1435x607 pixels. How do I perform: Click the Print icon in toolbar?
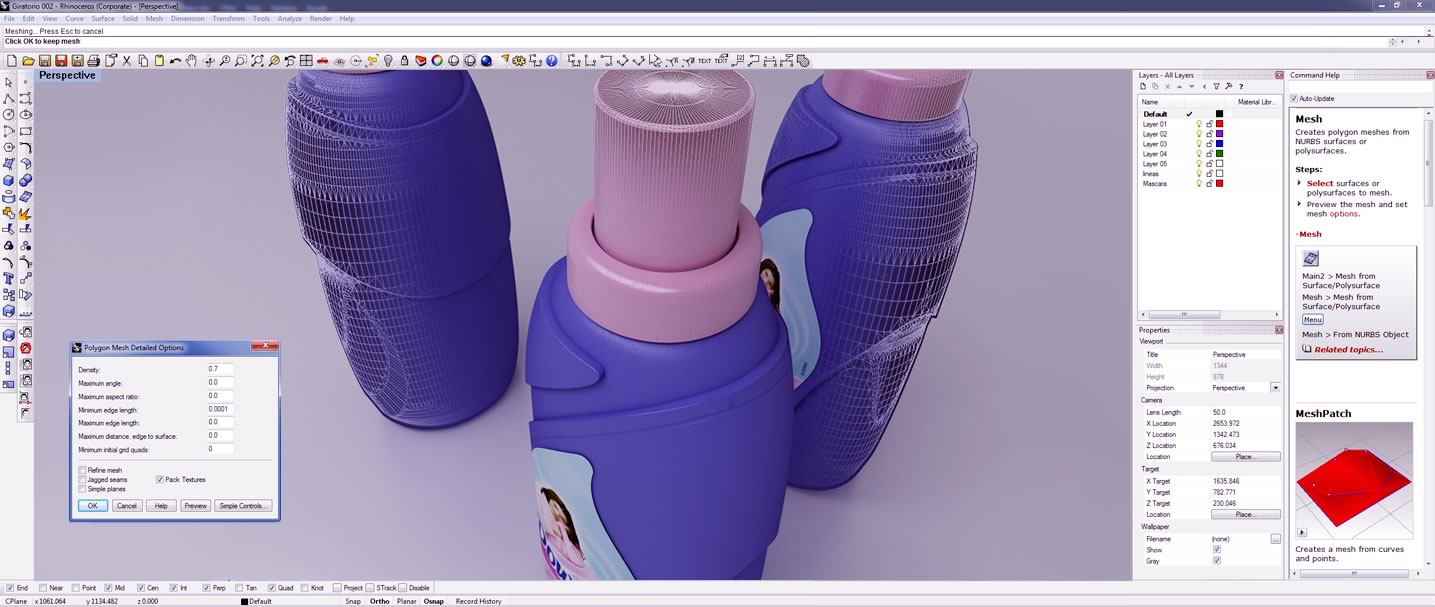(94, 61)
